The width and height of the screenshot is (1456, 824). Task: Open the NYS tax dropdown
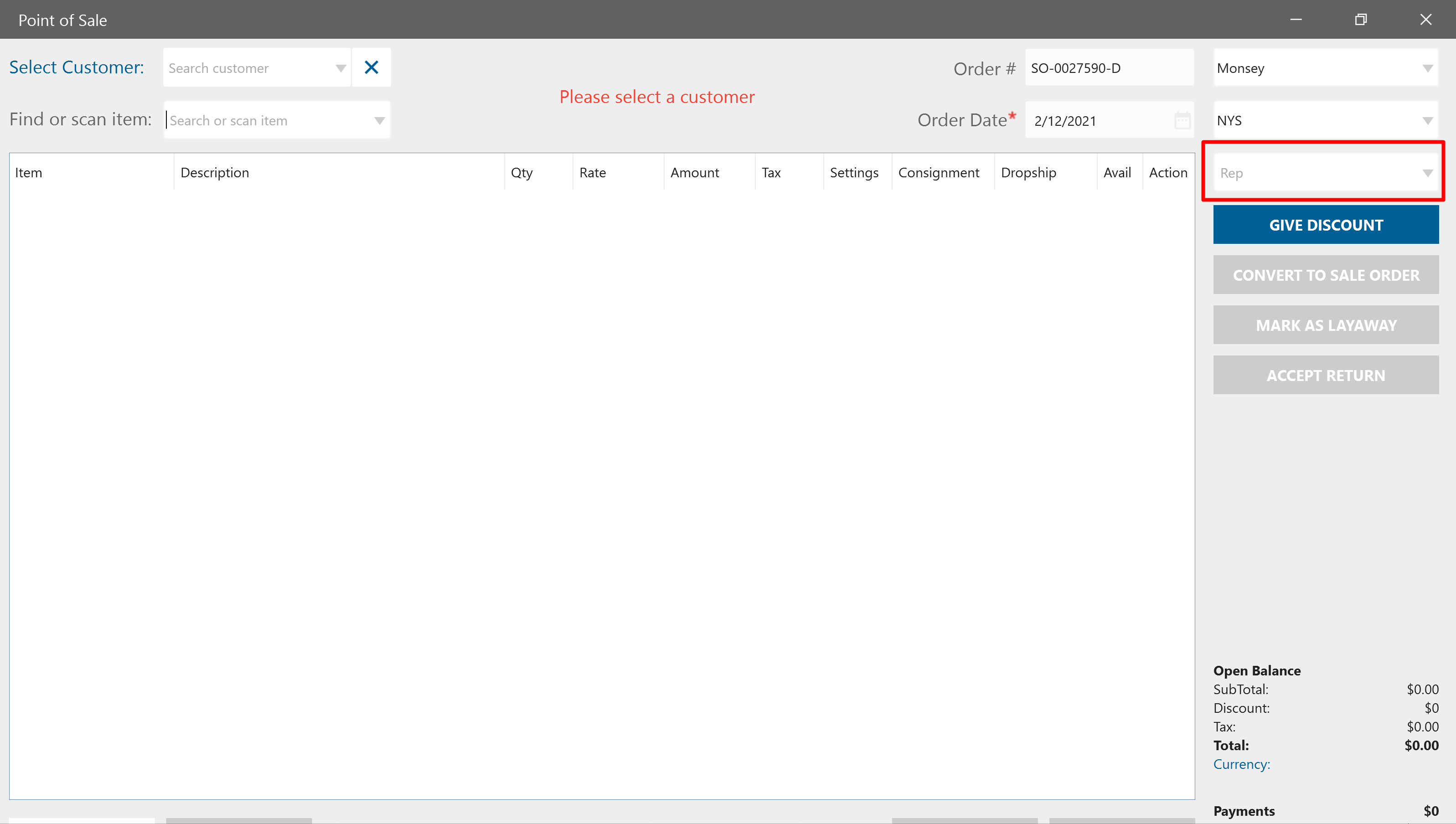click(x=1427, y=120)
